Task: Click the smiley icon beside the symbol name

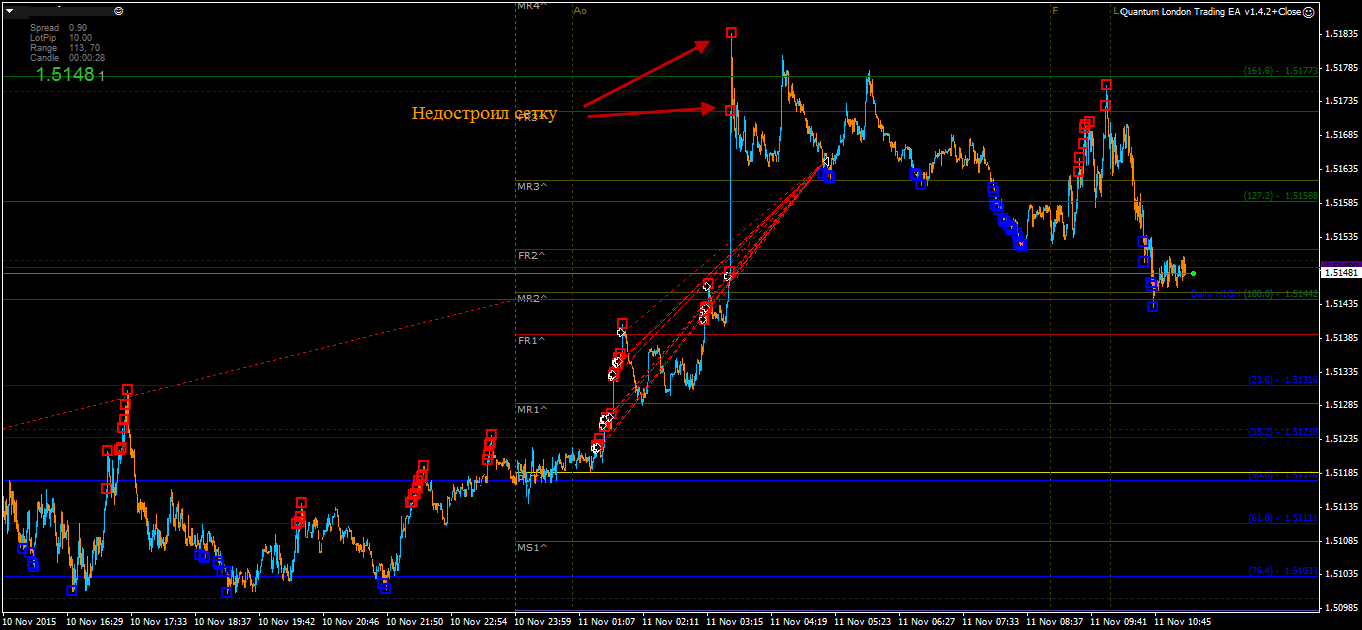Action: coord(119,10)
